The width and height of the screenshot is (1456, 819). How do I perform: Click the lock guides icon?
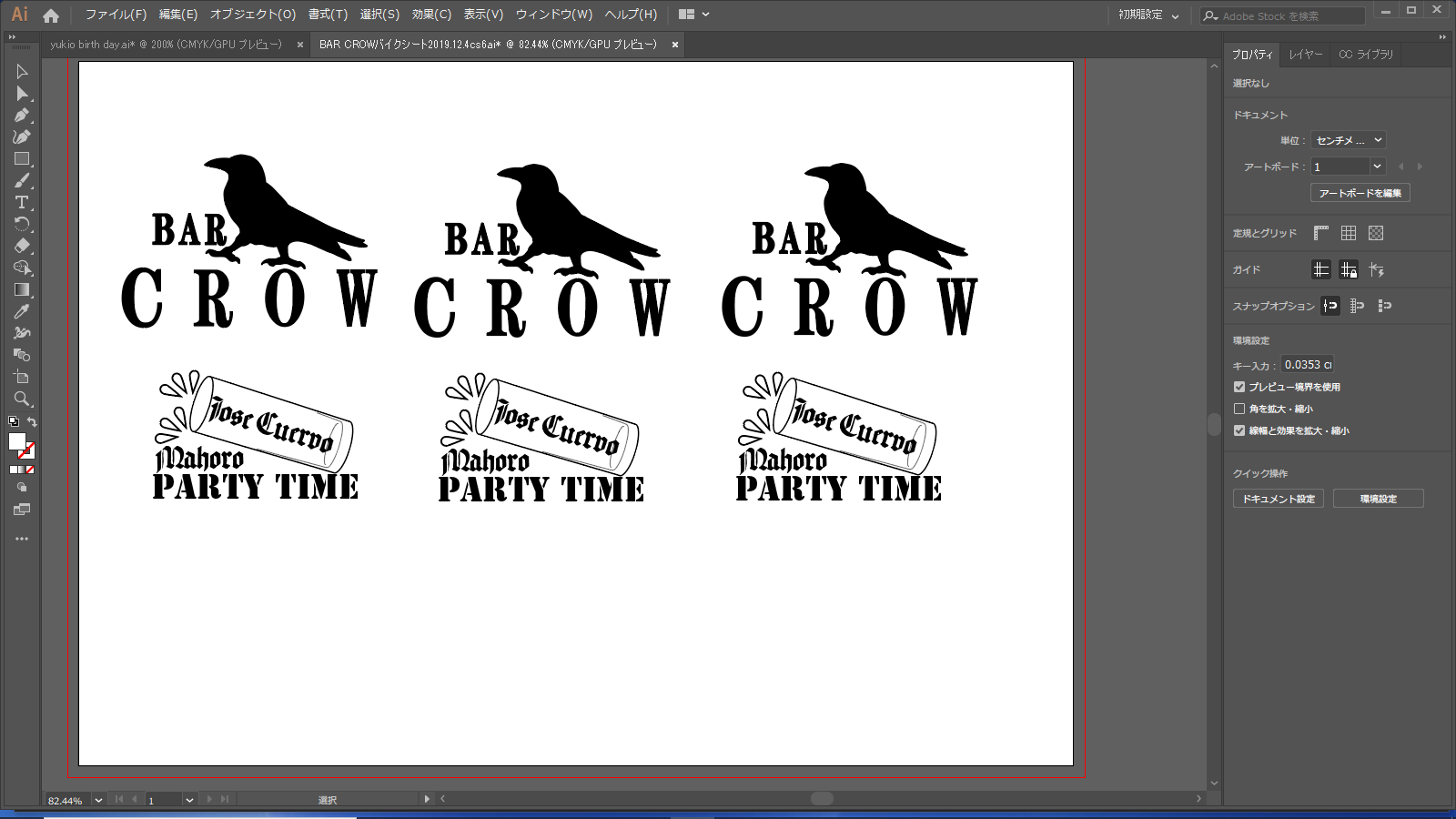pos(1349,269)
